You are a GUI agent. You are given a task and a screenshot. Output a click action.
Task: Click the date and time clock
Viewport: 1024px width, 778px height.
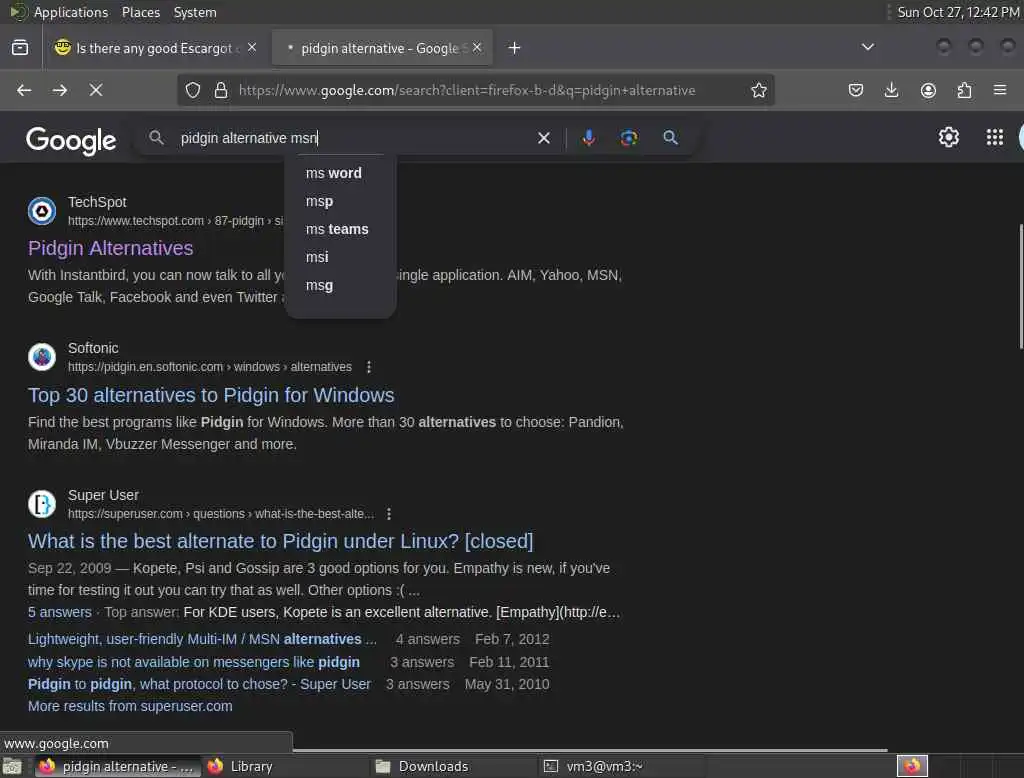[957, 12]
